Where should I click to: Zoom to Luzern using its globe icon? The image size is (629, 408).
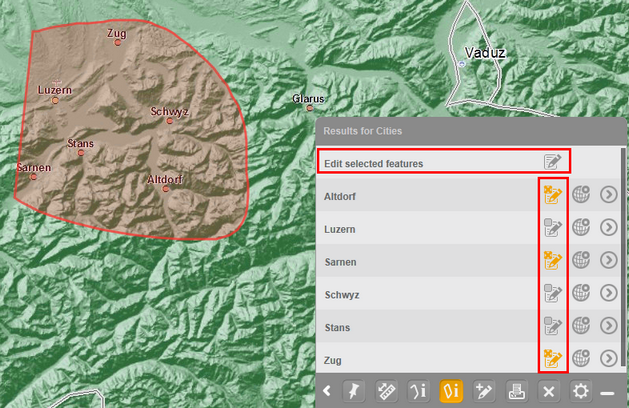(x=581, y=227)
